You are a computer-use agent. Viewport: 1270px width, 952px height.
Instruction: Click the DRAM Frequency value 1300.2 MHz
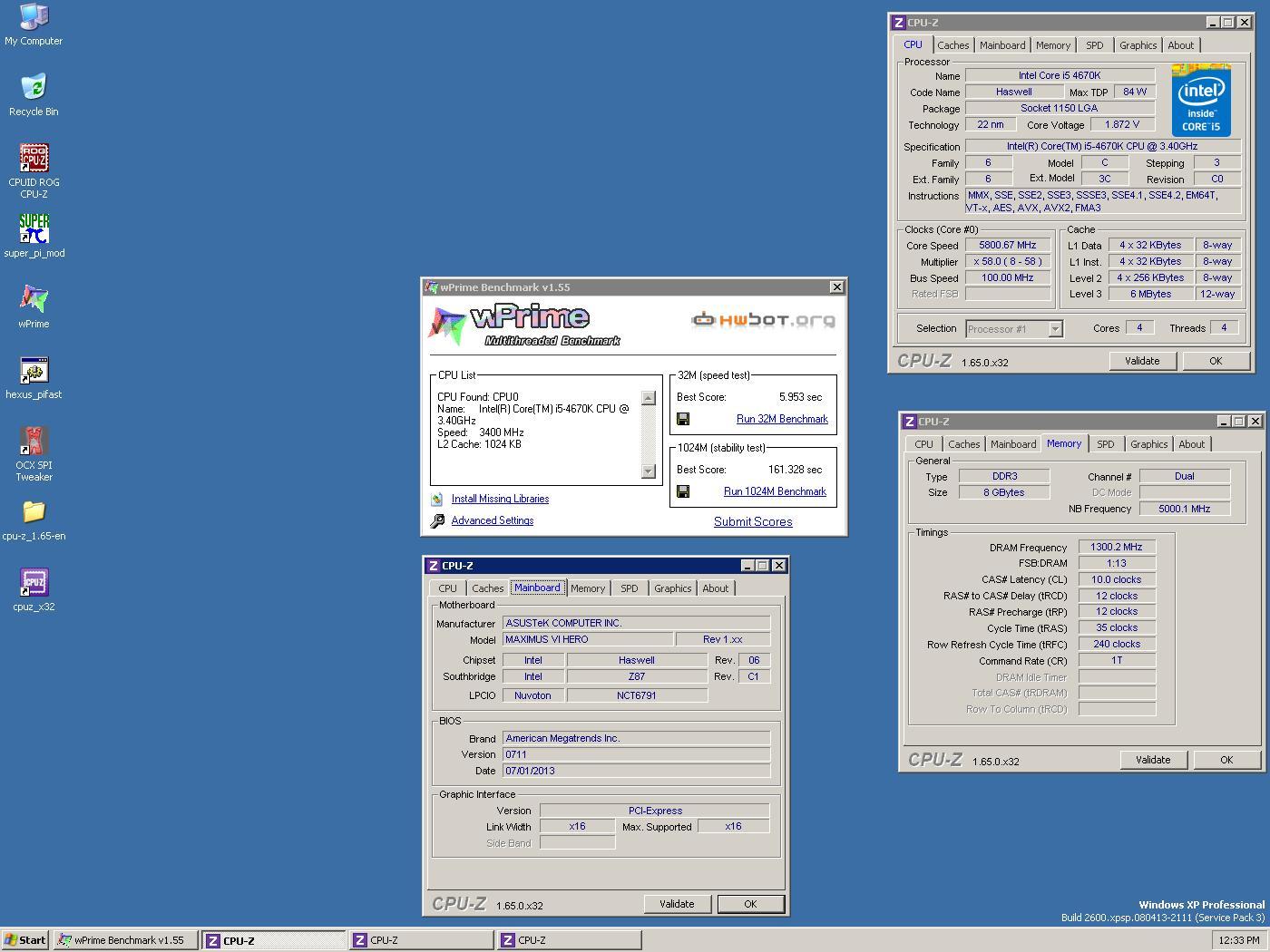(1117, 547)
